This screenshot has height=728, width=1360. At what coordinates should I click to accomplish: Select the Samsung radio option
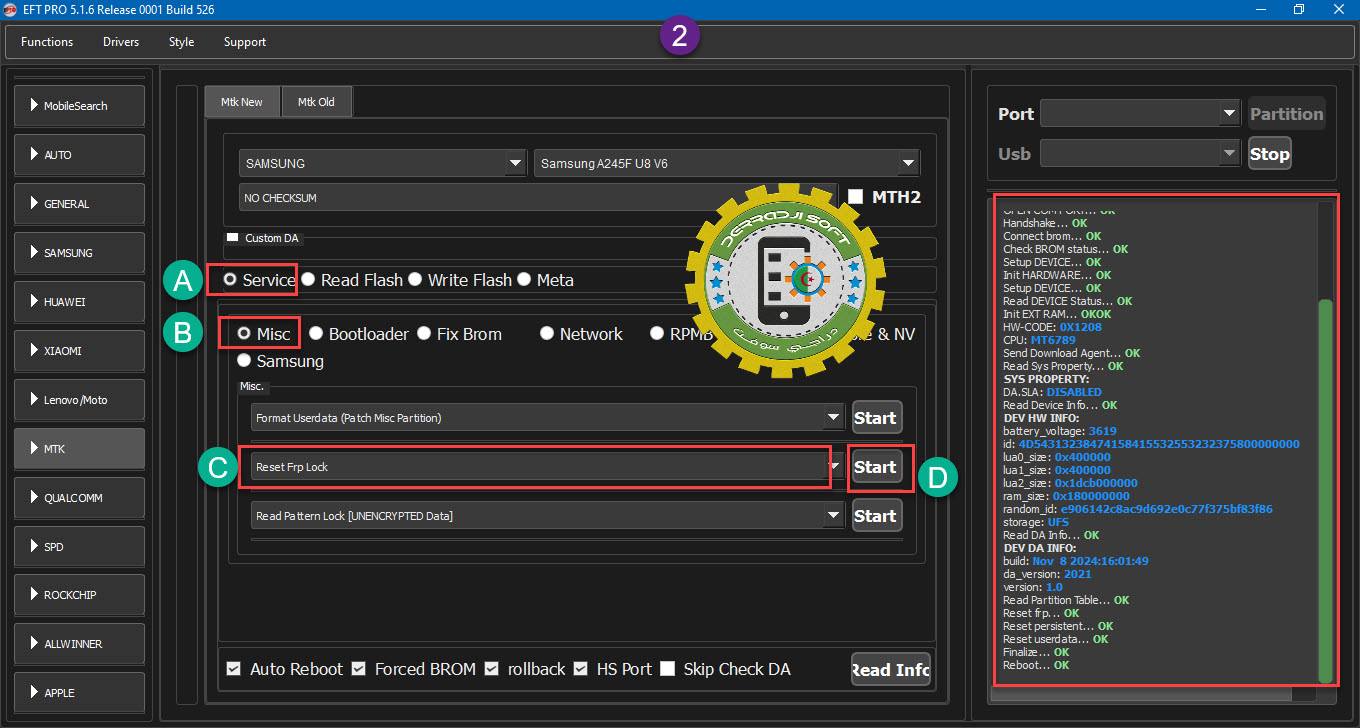(244, 361)
